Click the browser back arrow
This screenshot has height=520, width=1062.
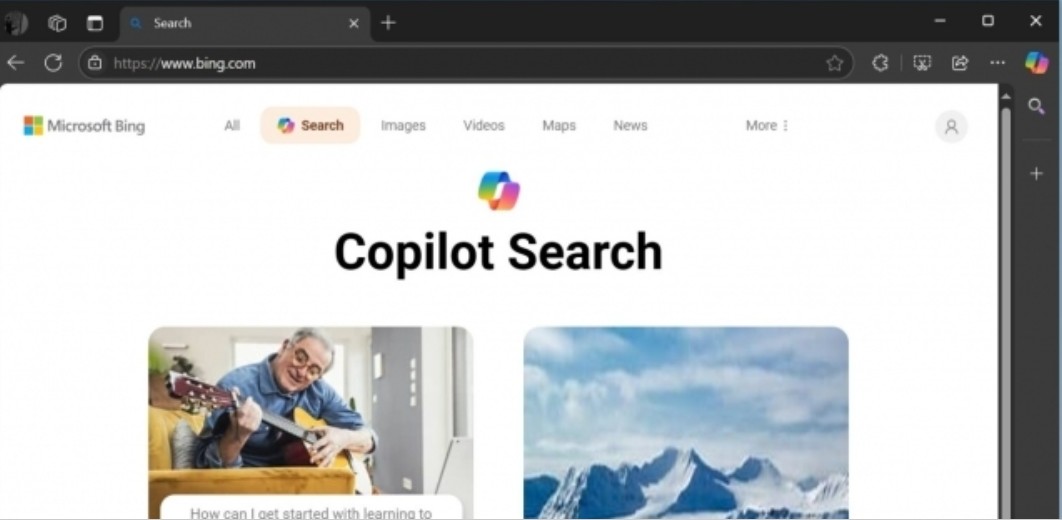[x=16, y=63]
